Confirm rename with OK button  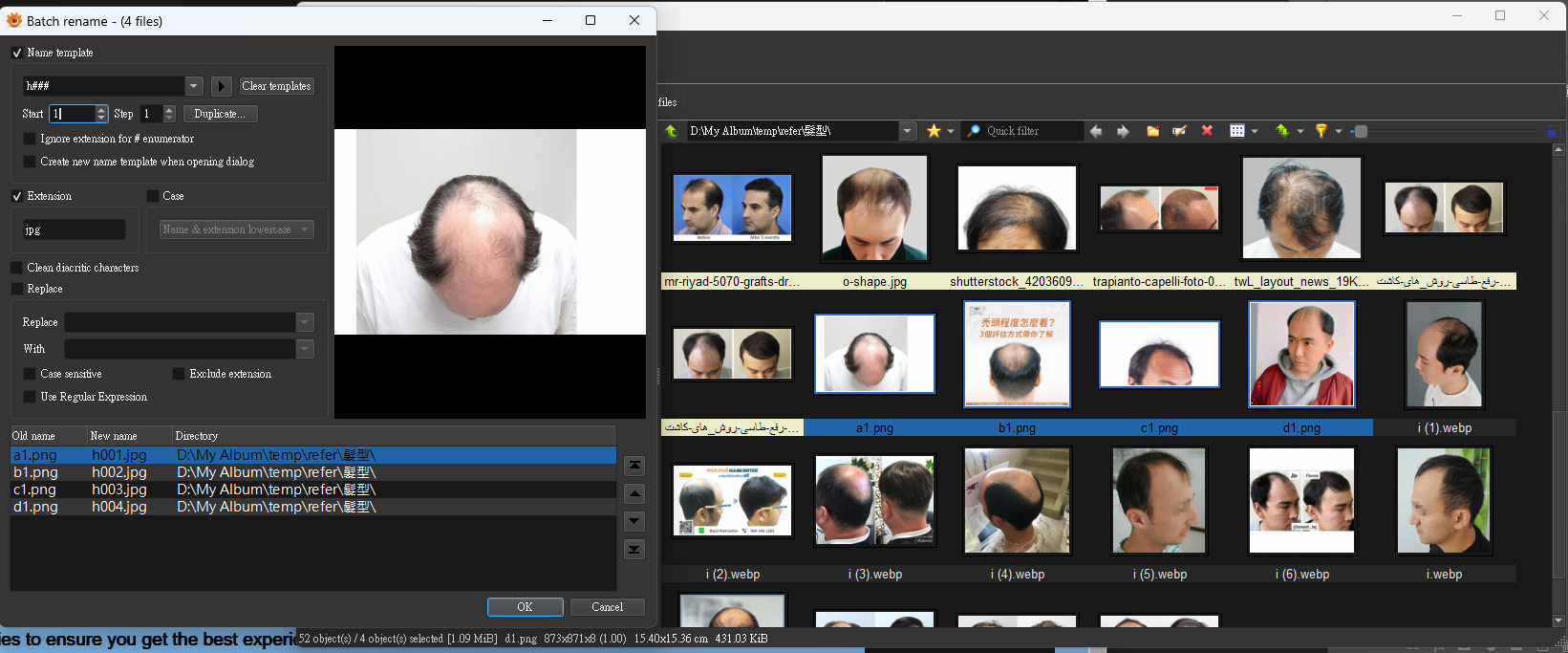tap(525, 607)
